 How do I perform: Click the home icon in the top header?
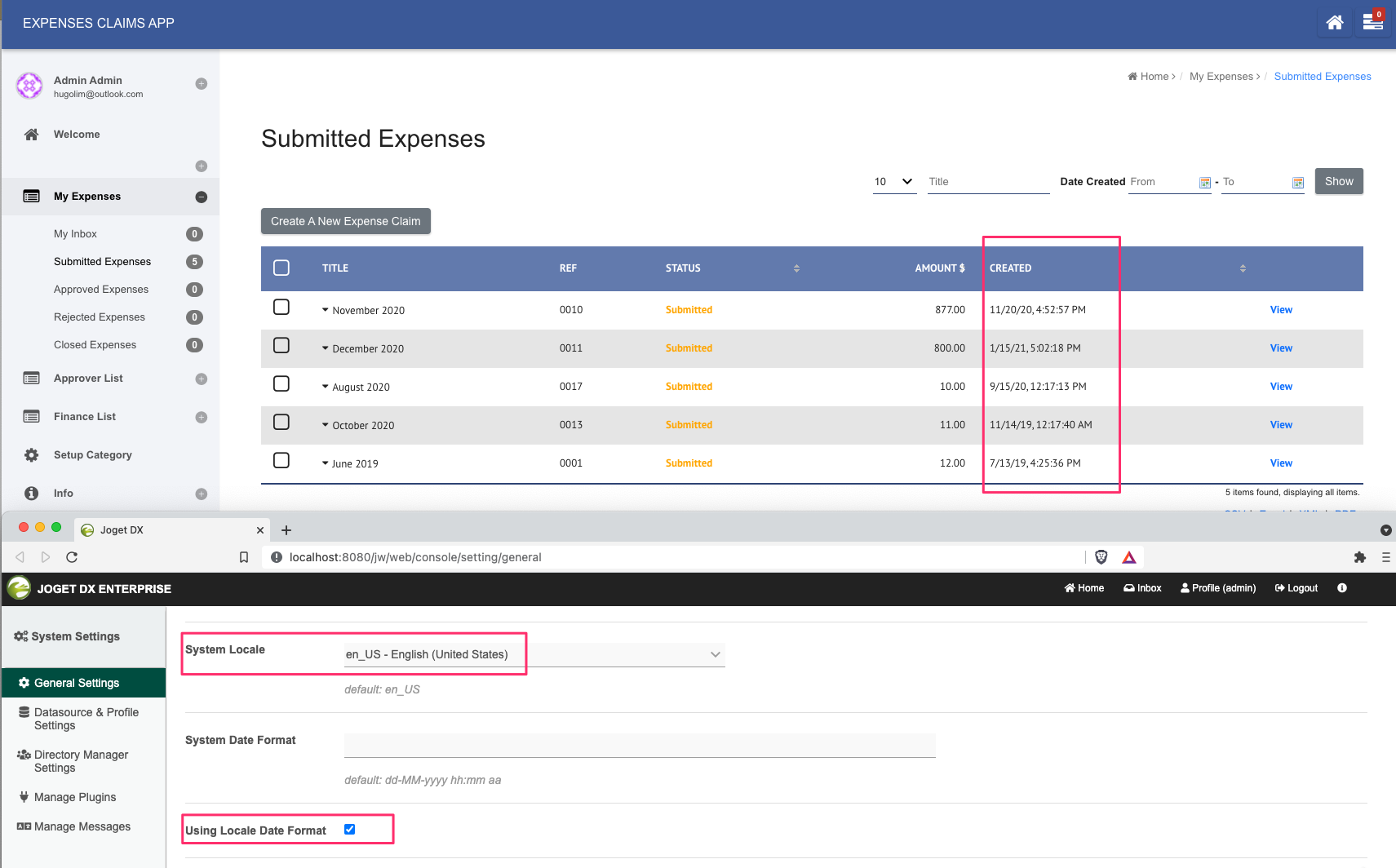click(1334, 23)
